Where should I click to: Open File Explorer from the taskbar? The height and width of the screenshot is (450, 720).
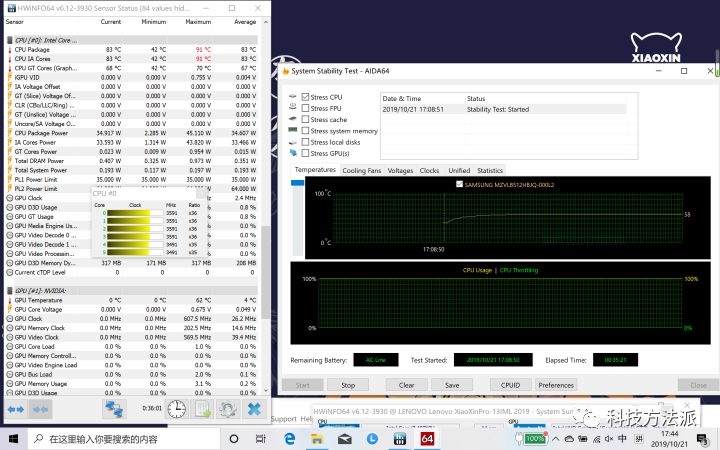tap(317, 439)
